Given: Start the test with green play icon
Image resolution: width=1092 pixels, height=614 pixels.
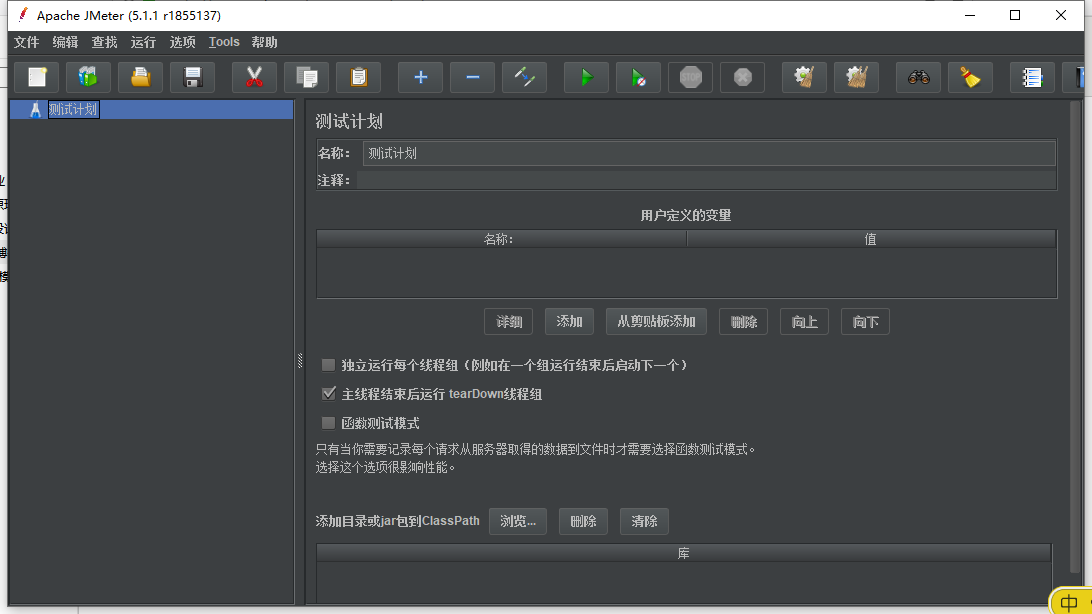Looking at the screenshot, I should point(586,77).
